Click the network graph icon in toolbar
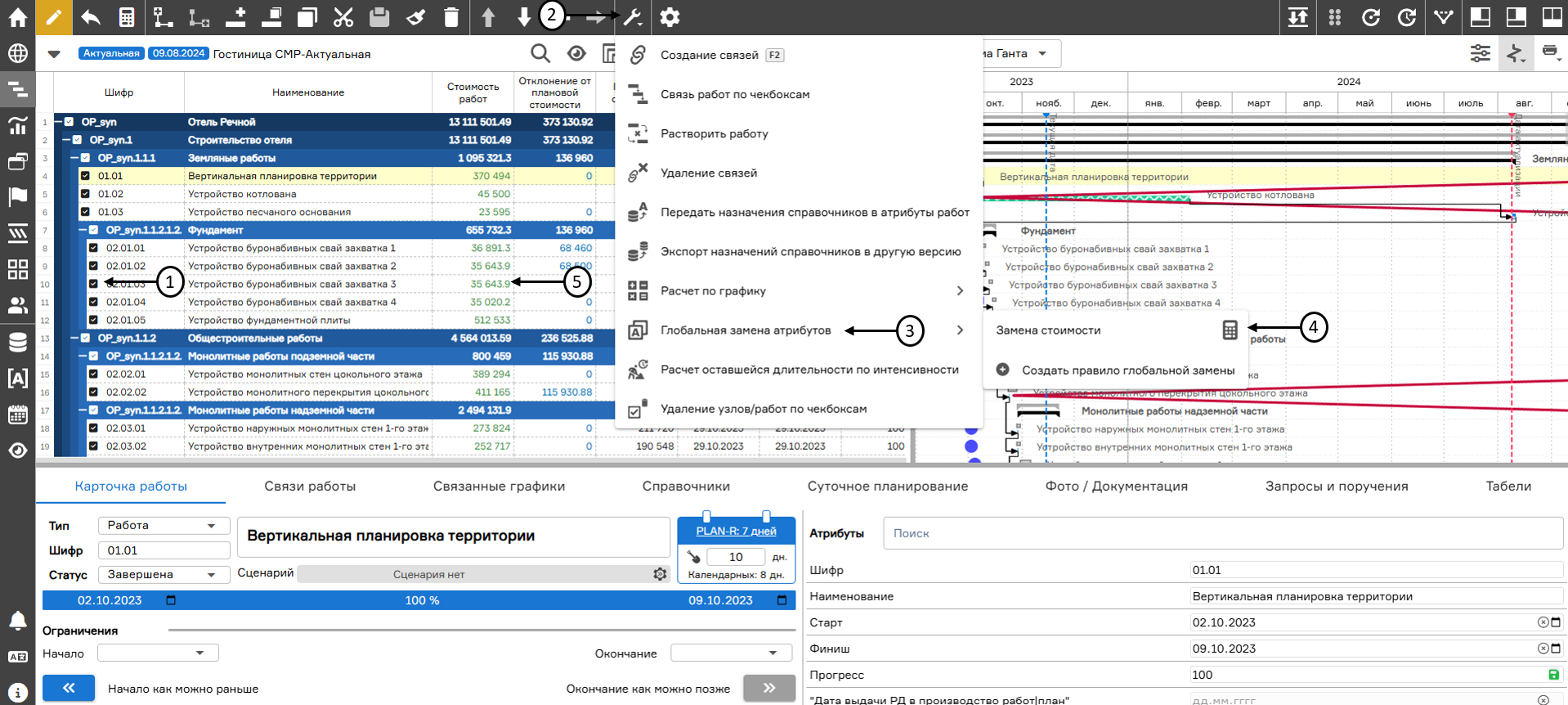This screenshot has height=705, width=1568. tap(1443, 17)
